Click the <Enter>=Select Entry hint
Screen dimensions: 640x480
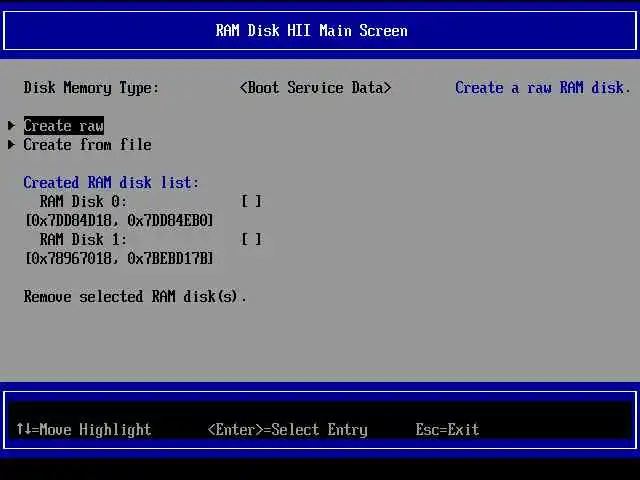[288, 430]
